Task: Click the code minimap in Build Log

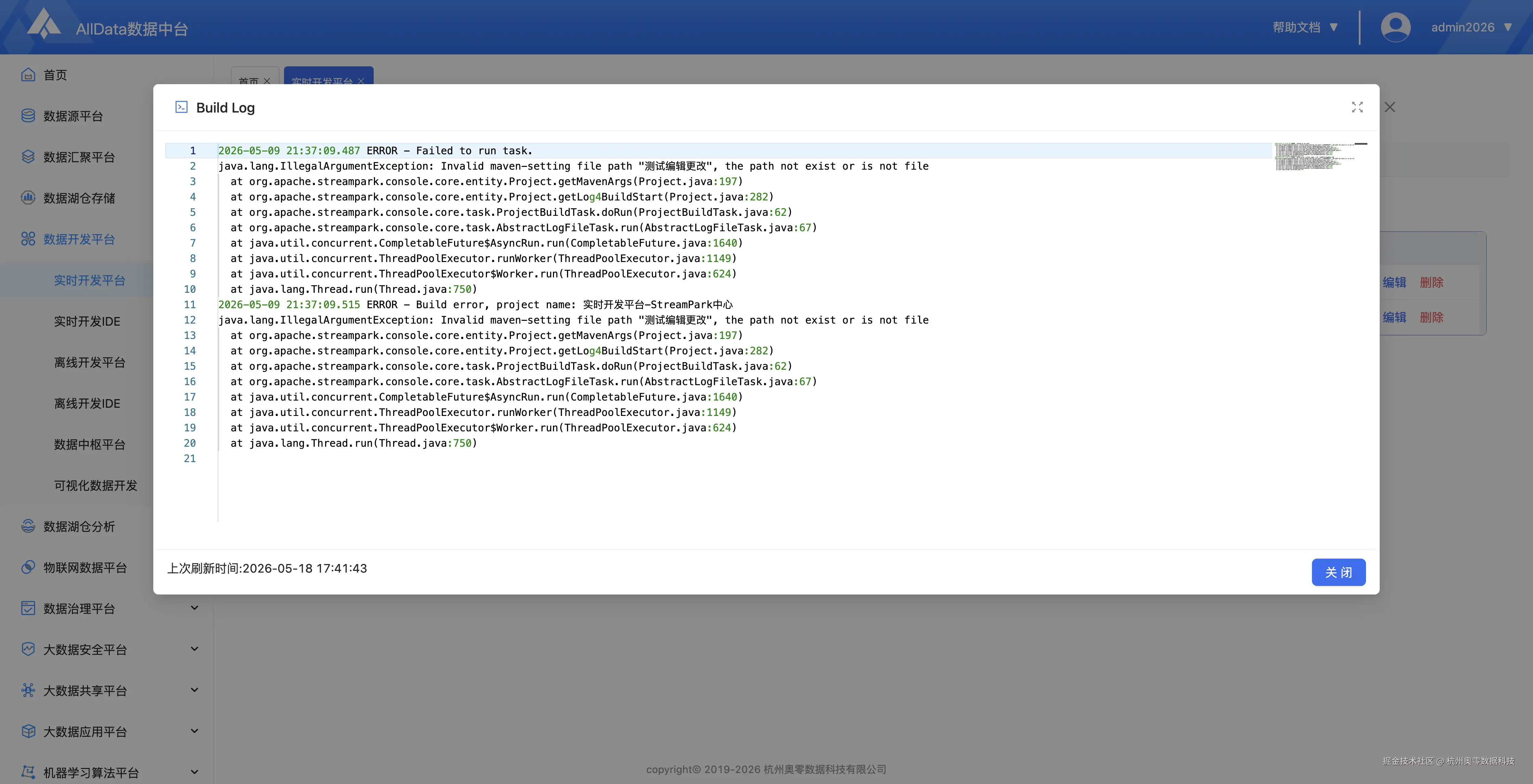Action: 1315,156
